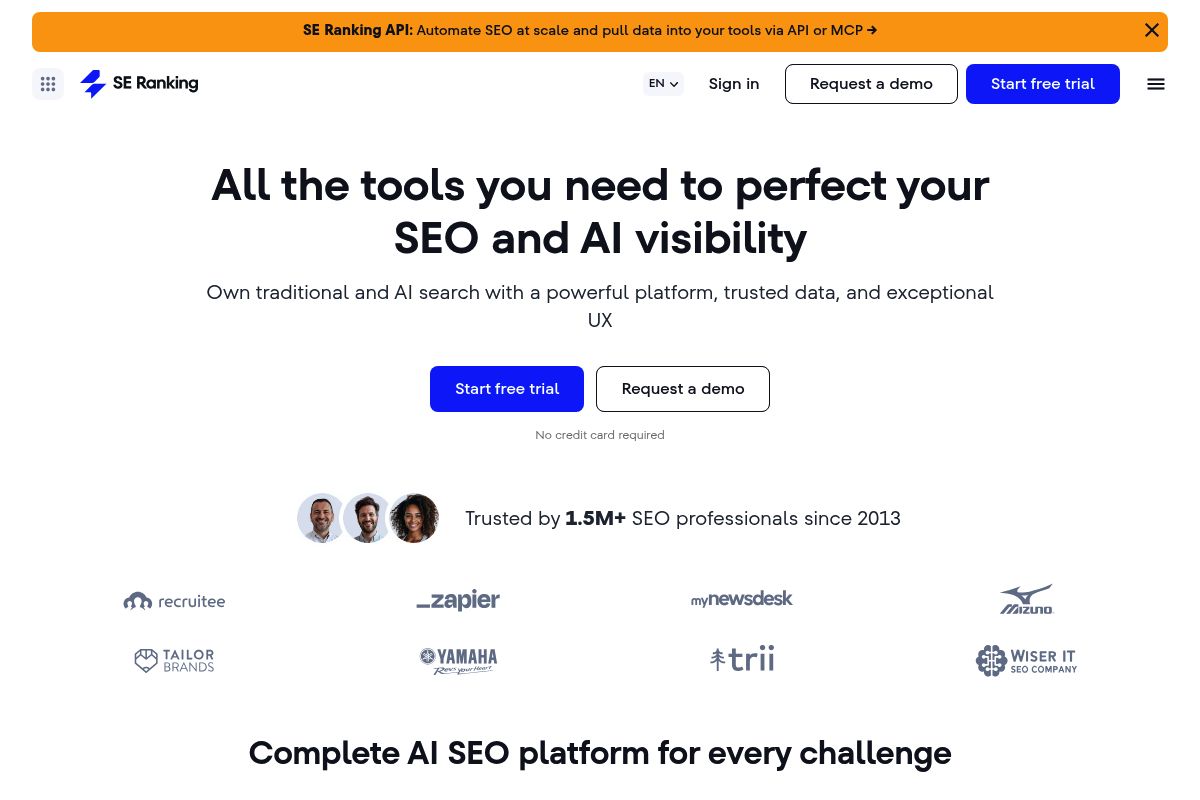1200x800 pixels.
Task: Click Request a demo in the header
Action: coord(871,84)
